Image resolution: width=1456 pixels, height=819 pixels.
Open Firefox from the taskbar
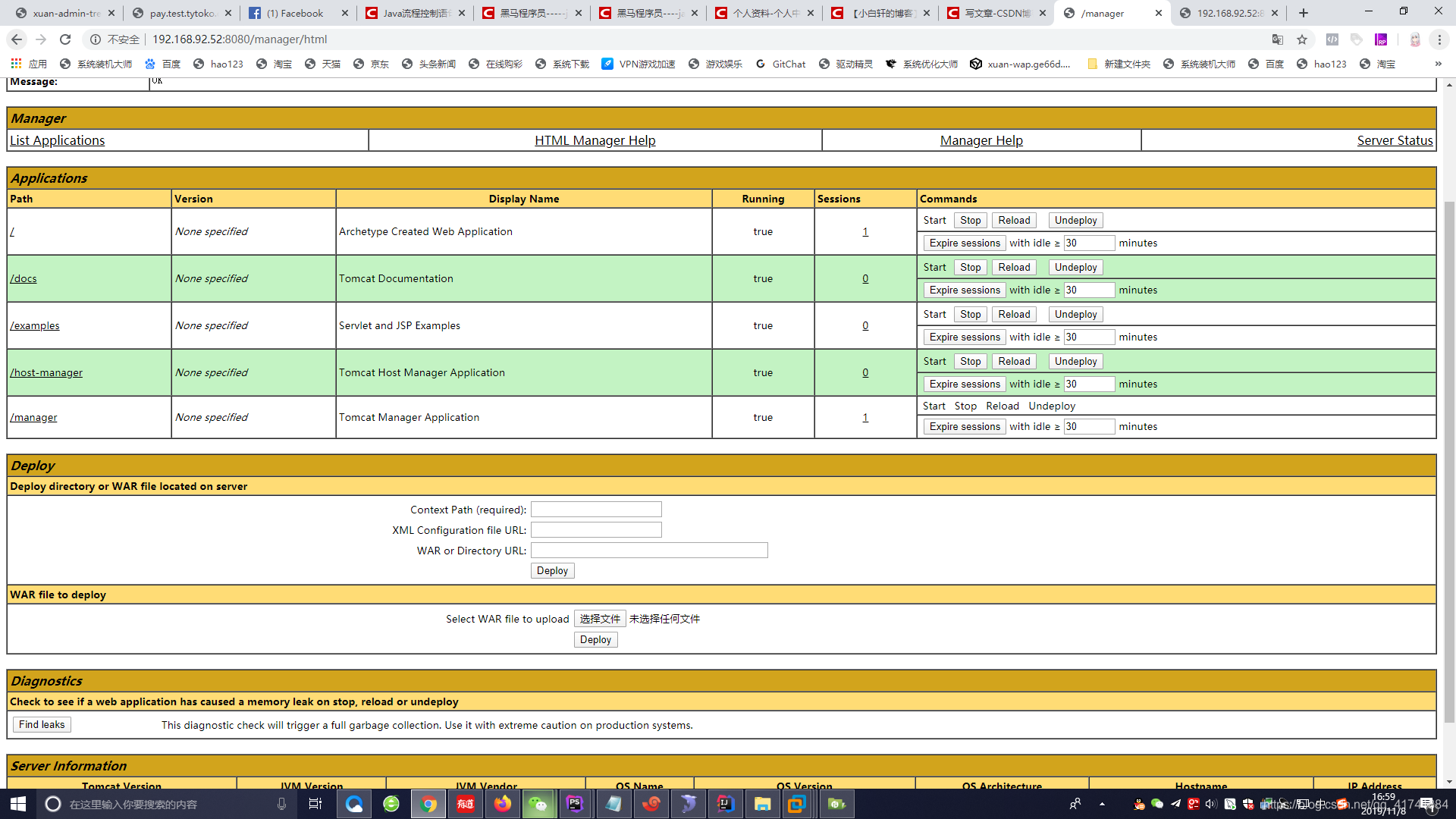502,804
